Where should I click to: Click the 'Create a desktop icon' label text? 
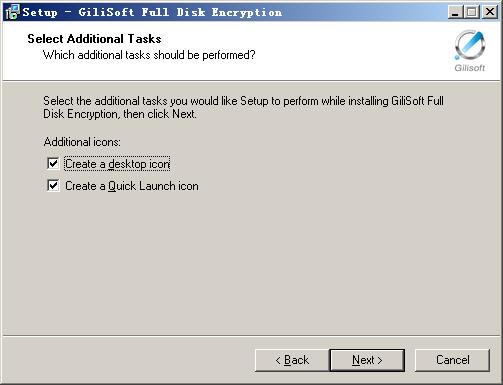pyautogui.click(x=117, y=164)
